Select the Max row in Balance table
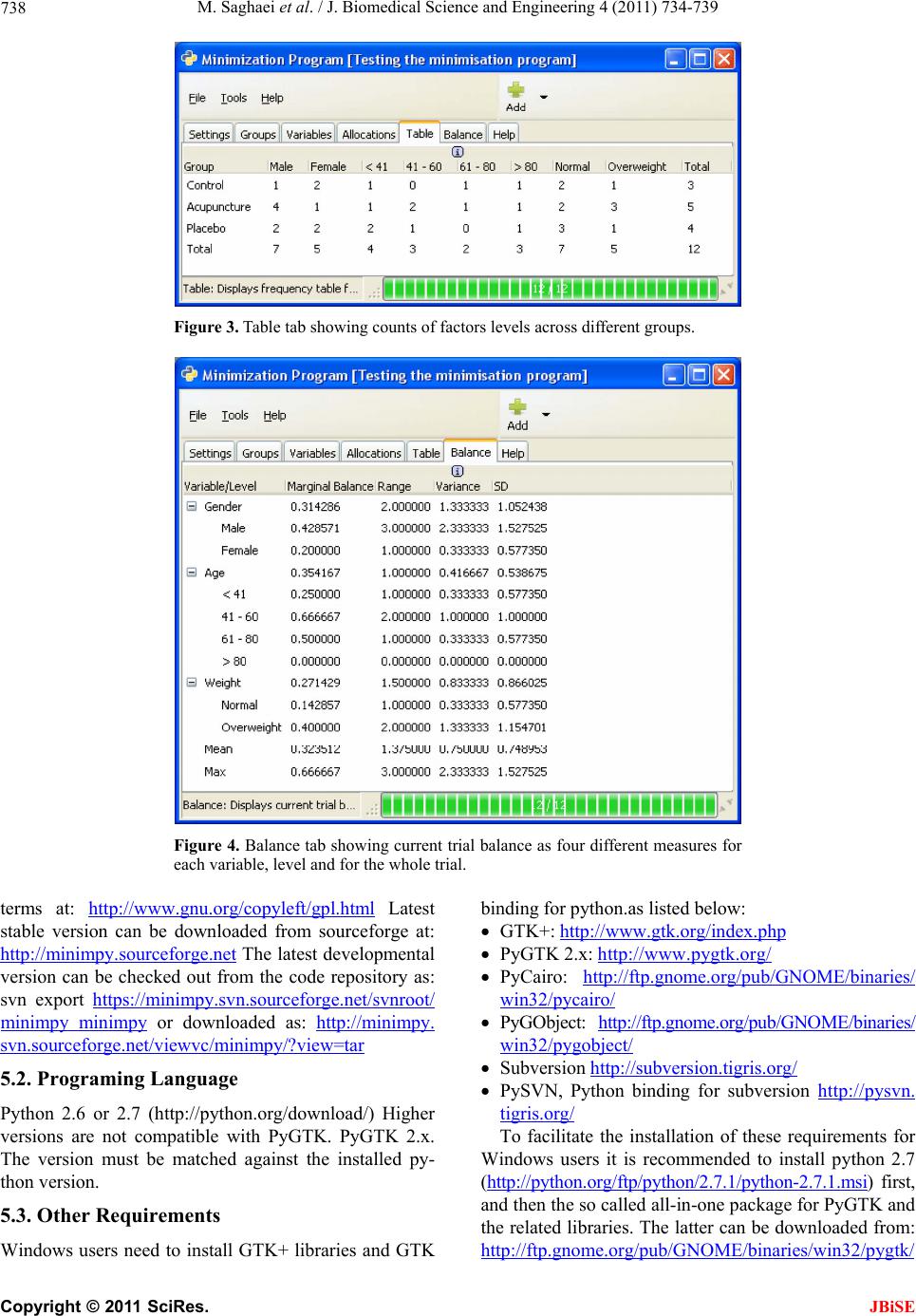The image size is (916, 1316). point(457,771)
